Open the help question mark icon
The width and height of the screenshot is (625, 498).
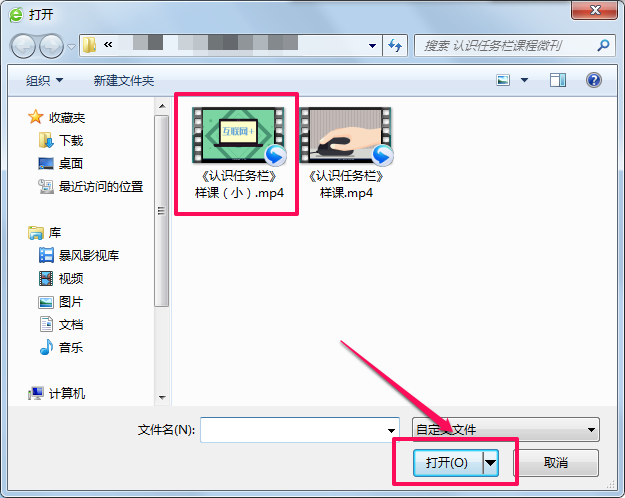[594, 80]
